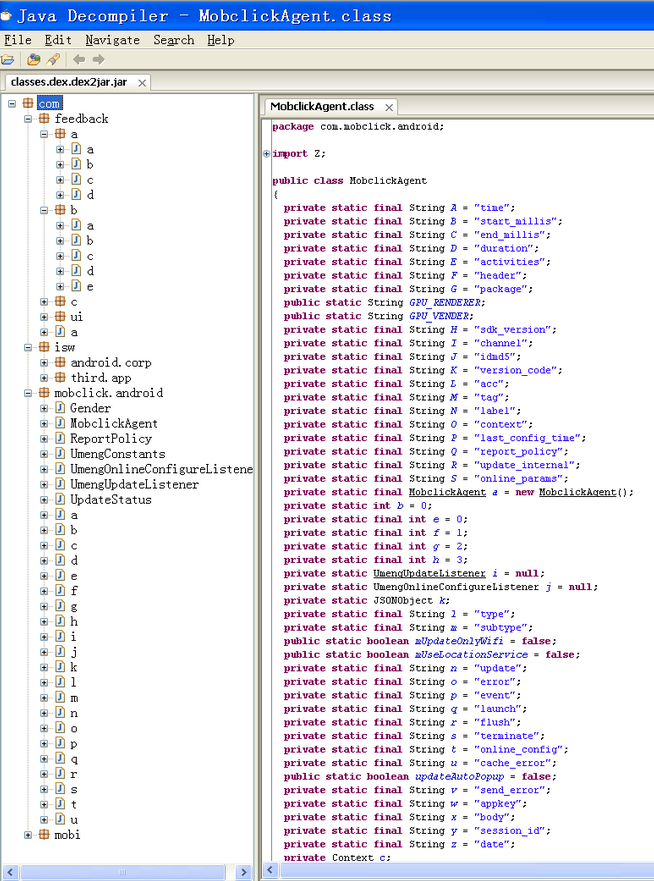Go forward with the right arrow icon
The image size is (654, 881).
click(x=98, y=60)
